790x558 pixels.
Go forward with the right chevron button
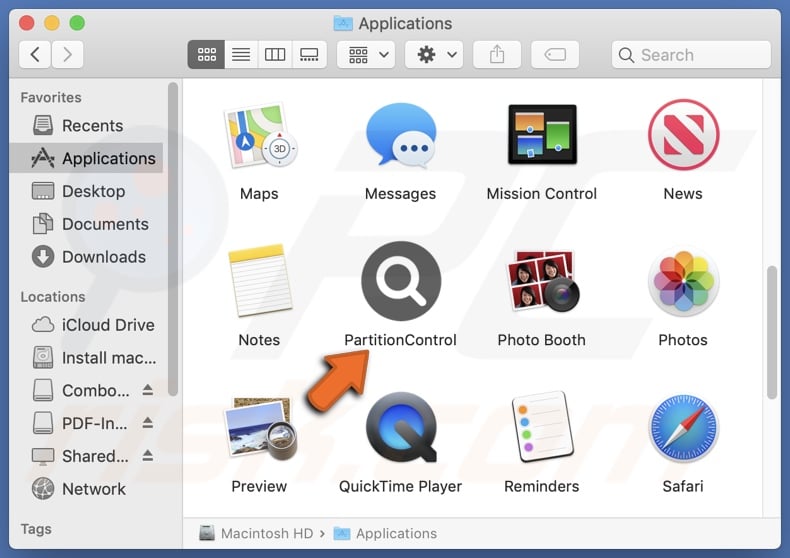pyautogui.click(x=67, y=54)
